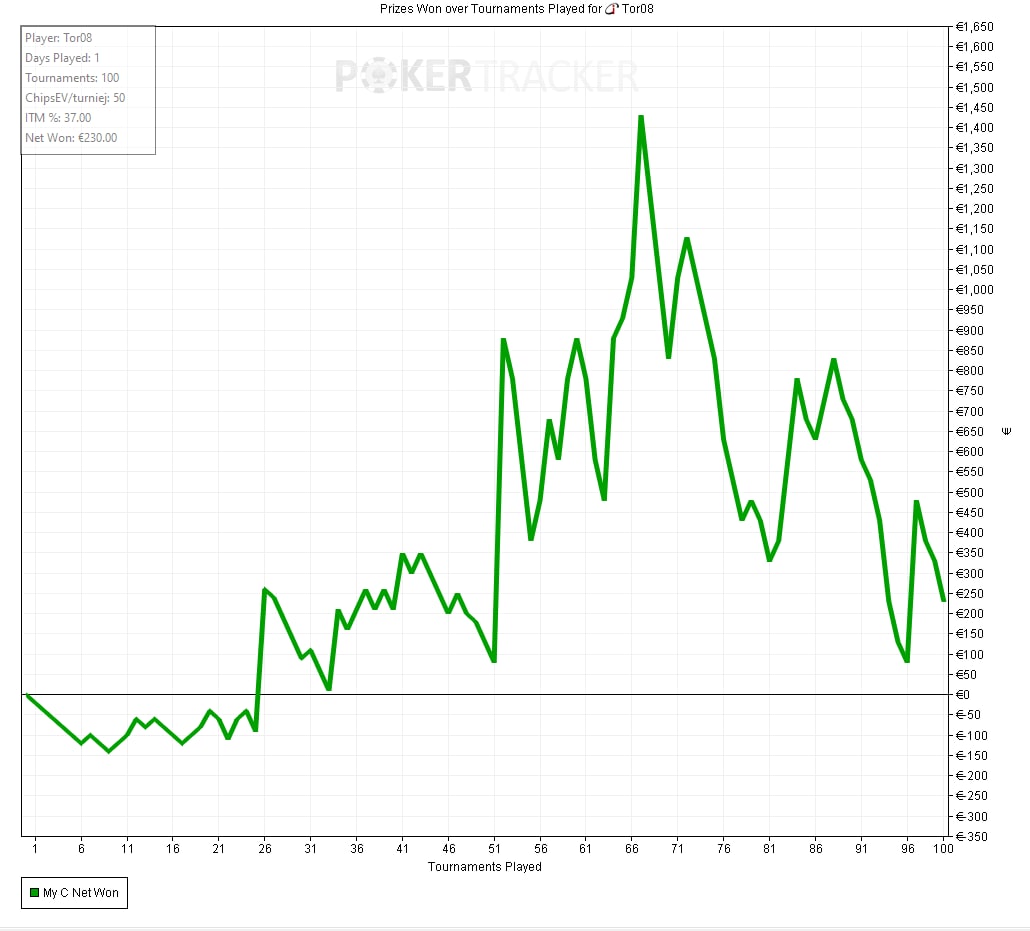
Task: Click the green My C Net Won legend swatch
Action: (x=34, y=893)
